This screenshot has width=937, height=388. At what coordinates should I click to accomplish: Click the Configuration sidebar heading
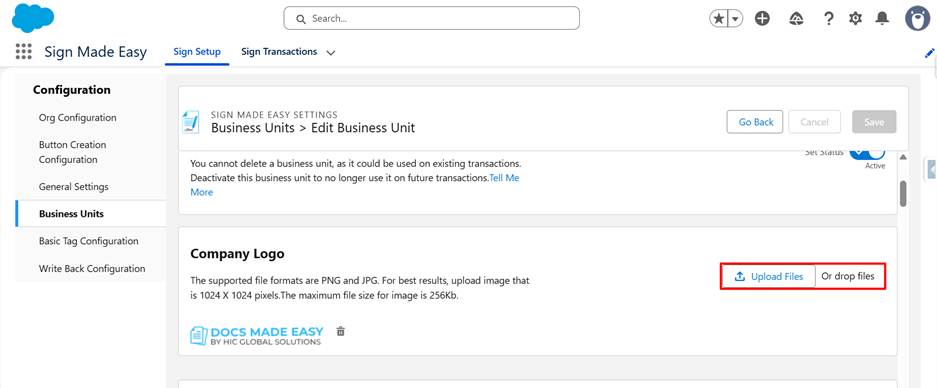tap(72, 90)
